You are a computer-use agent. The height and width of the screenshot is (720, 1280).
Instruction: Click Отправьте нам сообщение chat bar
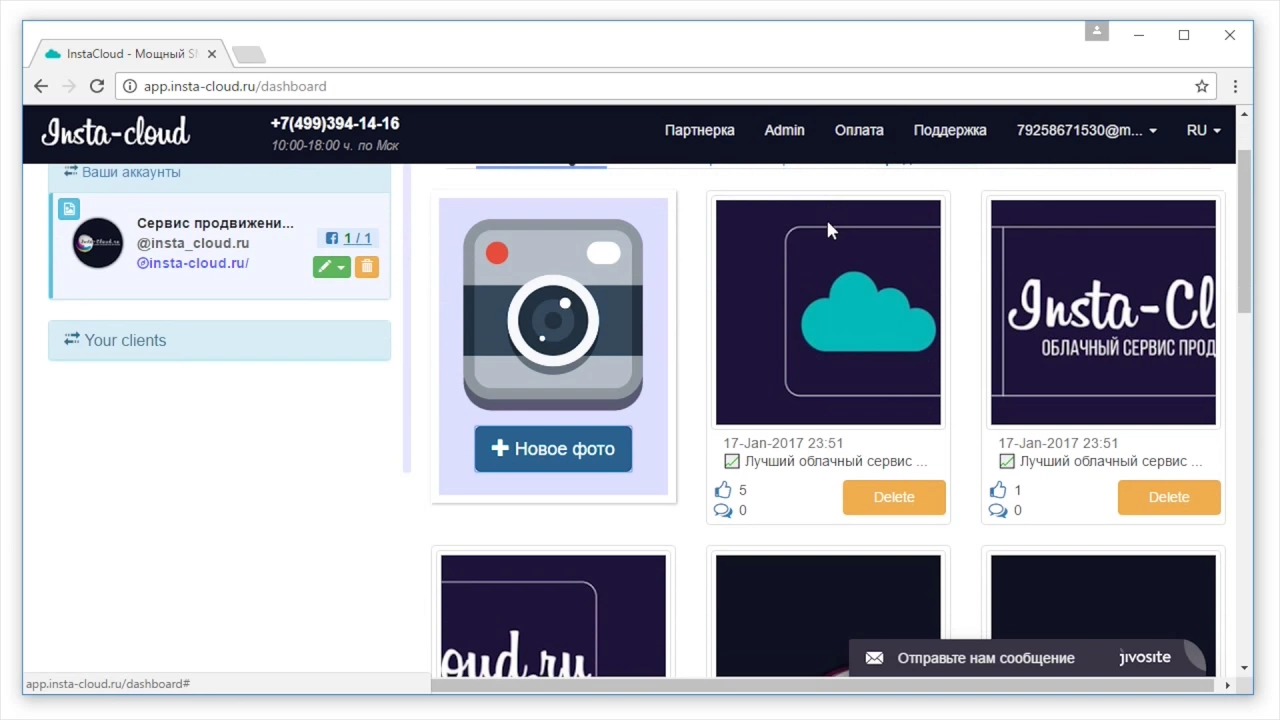click(x=986, y=658)
